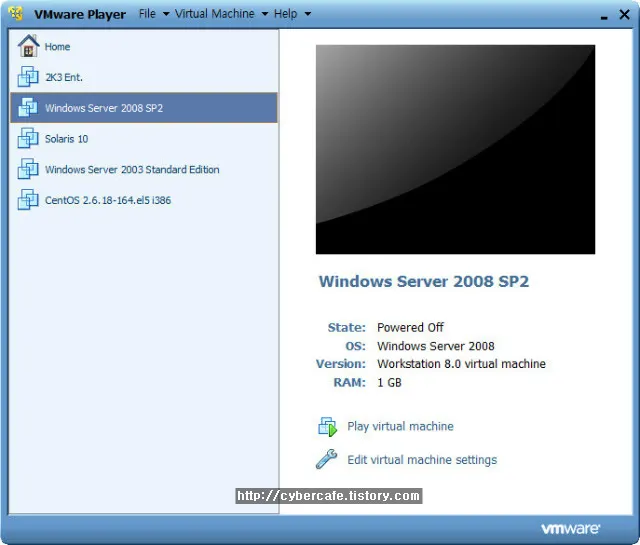The image size is (640, 545).
Task: Select Home in the library list
Action: (144, 46)
